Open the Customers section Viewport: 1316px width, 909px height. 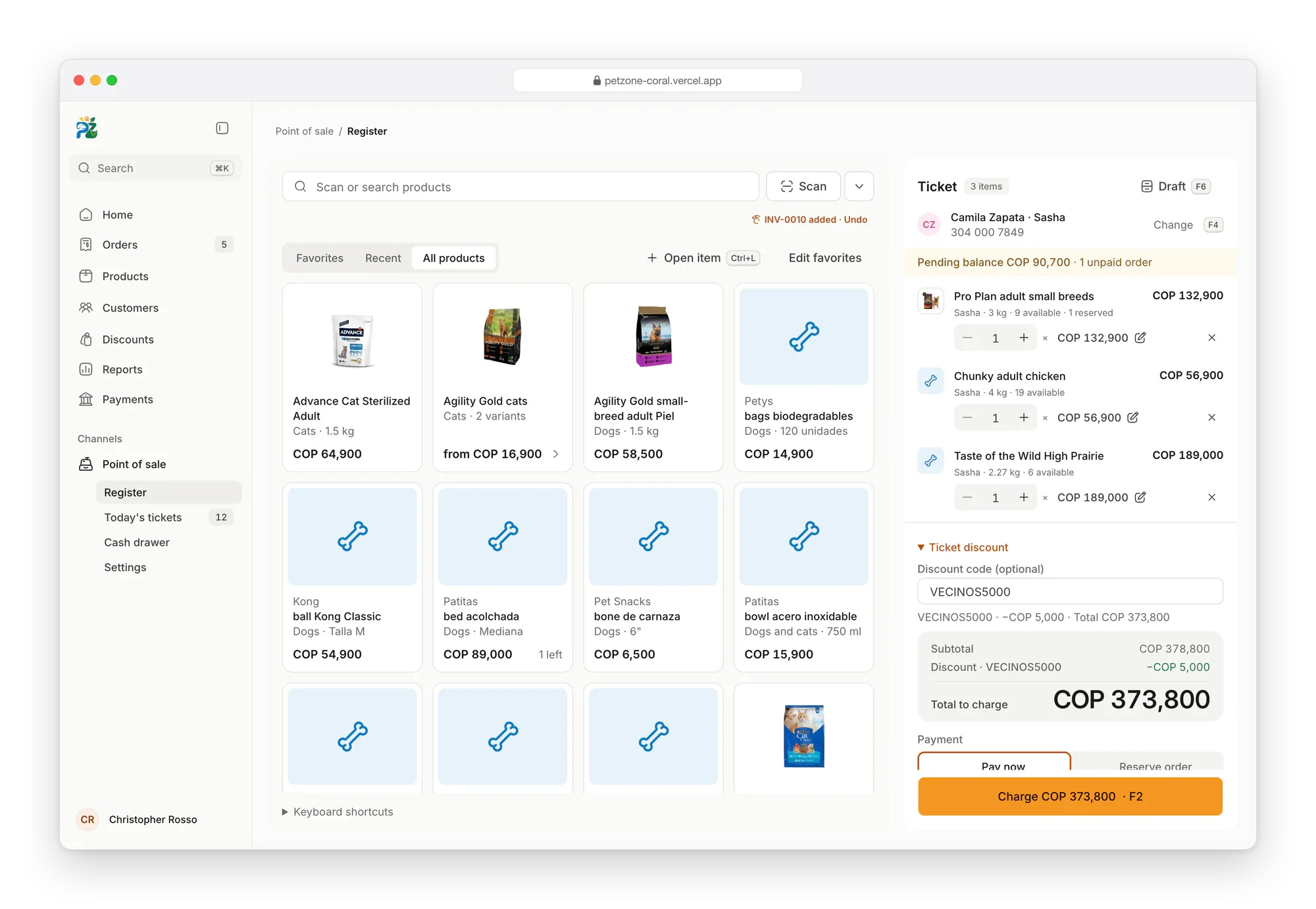155,308
